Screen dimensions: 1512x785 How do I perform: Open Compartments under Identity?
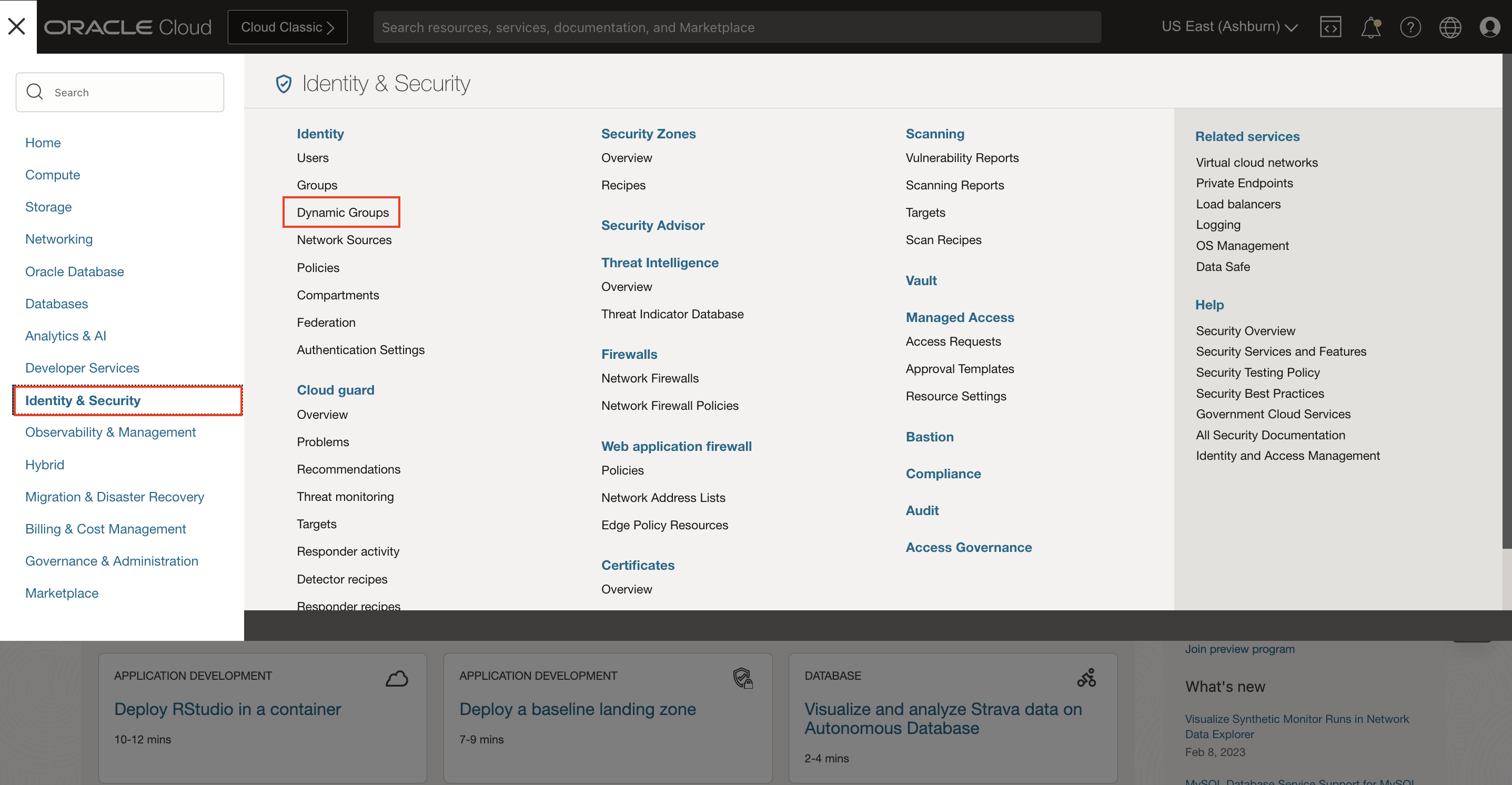coord(338,295)
